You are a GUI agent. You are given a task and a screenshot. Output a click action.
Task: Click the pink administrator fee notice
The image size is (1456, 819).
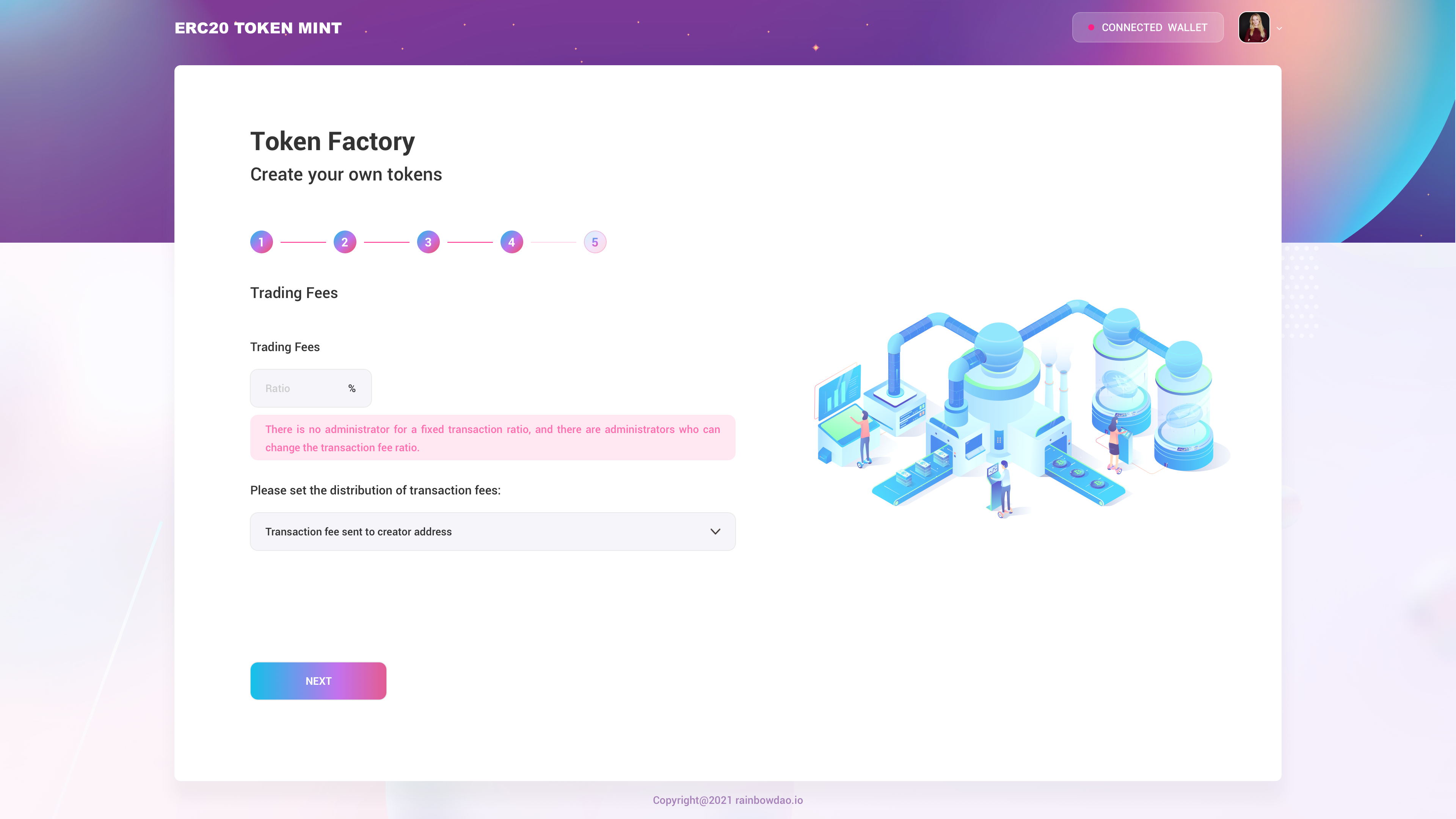[x=492, y=438]
